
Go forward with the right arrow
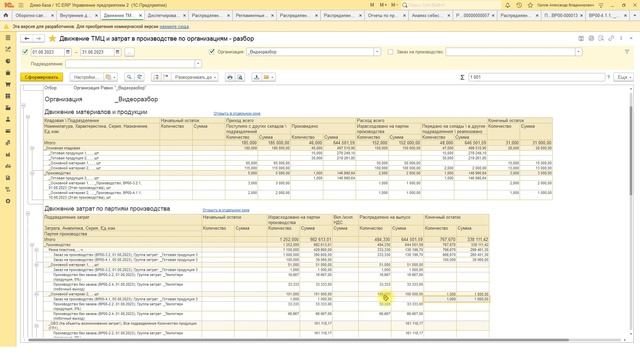[38, 38]
